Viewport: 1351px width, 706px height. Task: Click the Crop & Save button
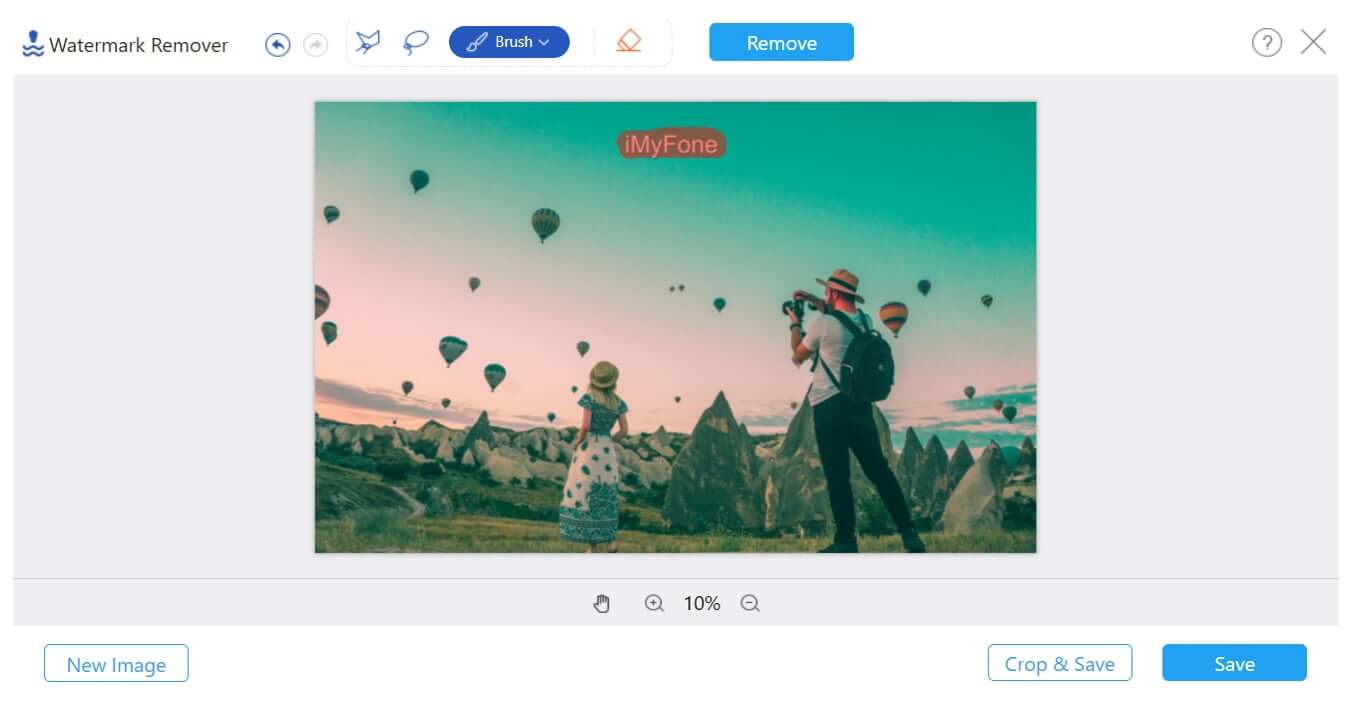click(1060, 663)
